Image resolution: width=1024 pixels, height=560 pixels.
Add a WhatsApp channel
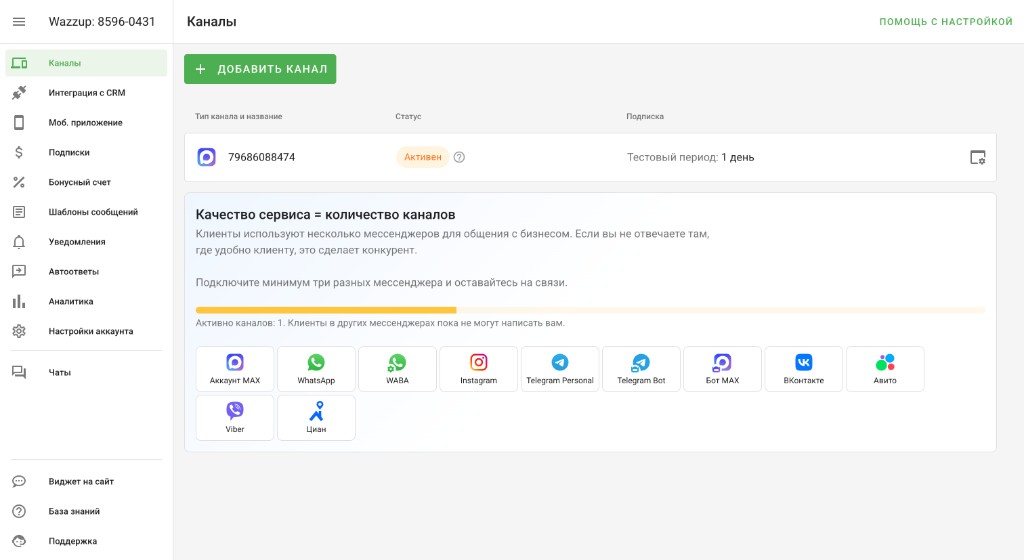316,369
